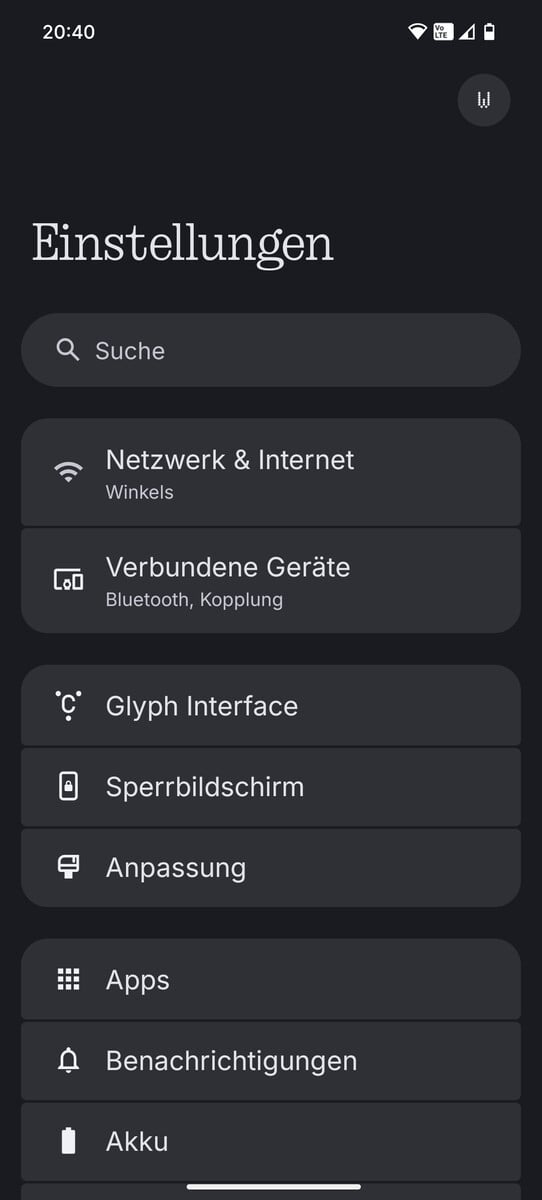Image resolution: width=542 pixels, height=1200 pixels.
Task: Tap the battery icon beside Akku
Action: (x=68, y=1141)
